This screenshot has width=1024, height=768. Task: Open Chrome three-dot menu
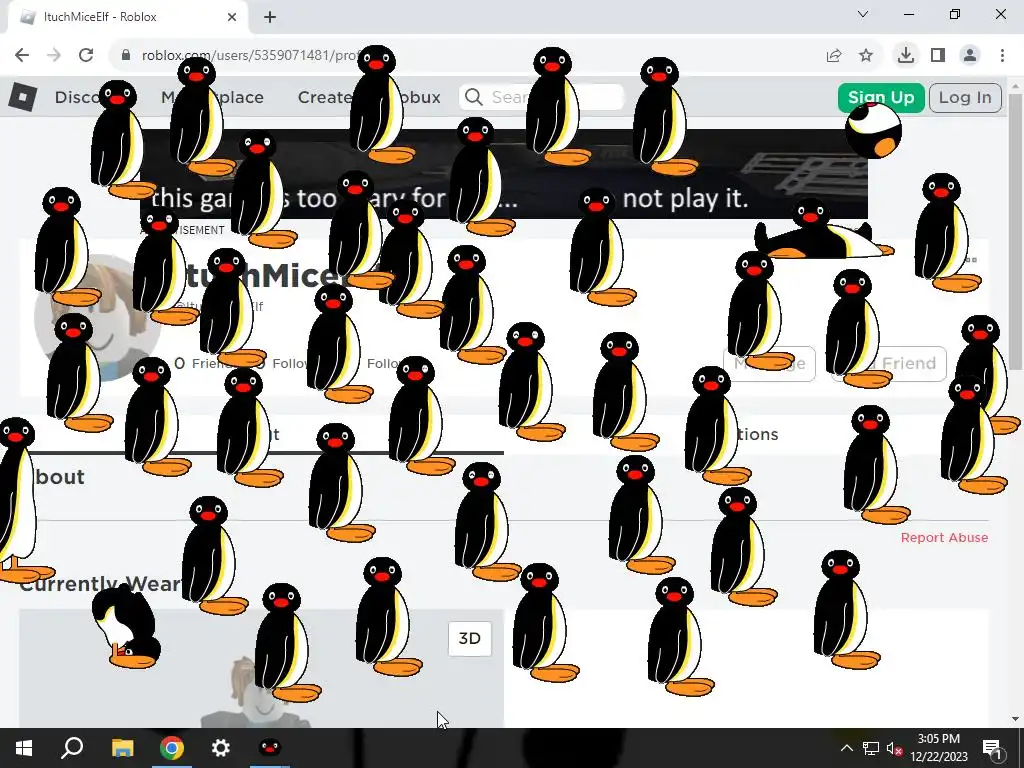point(1002,56)
